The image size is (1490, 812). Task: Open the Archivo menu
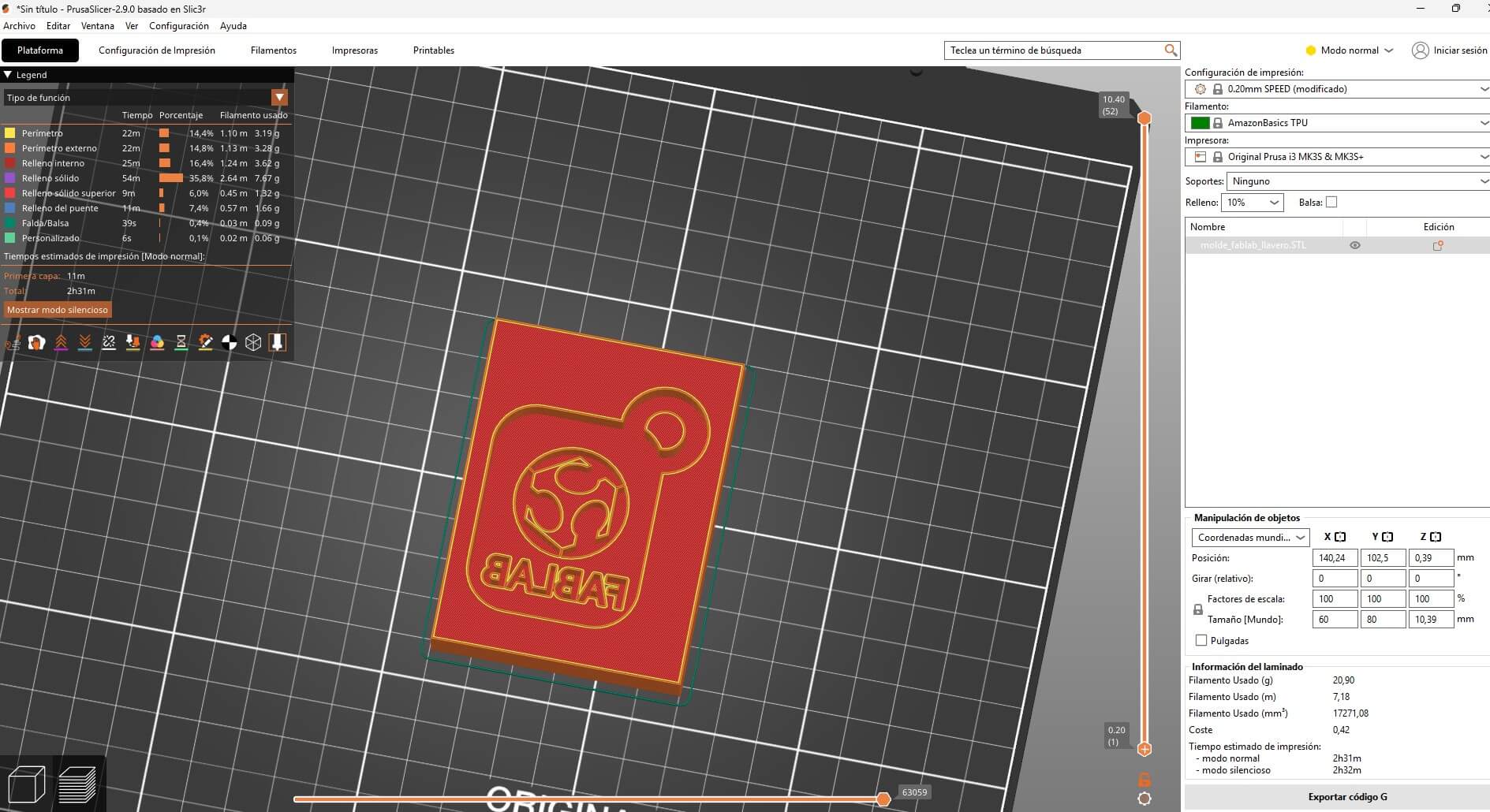tap(19, 26)
